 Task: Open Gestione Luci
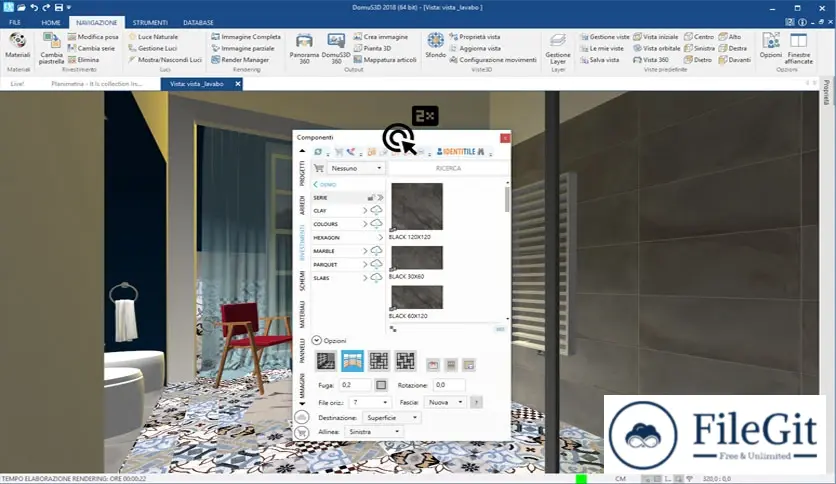click(152, 48)
